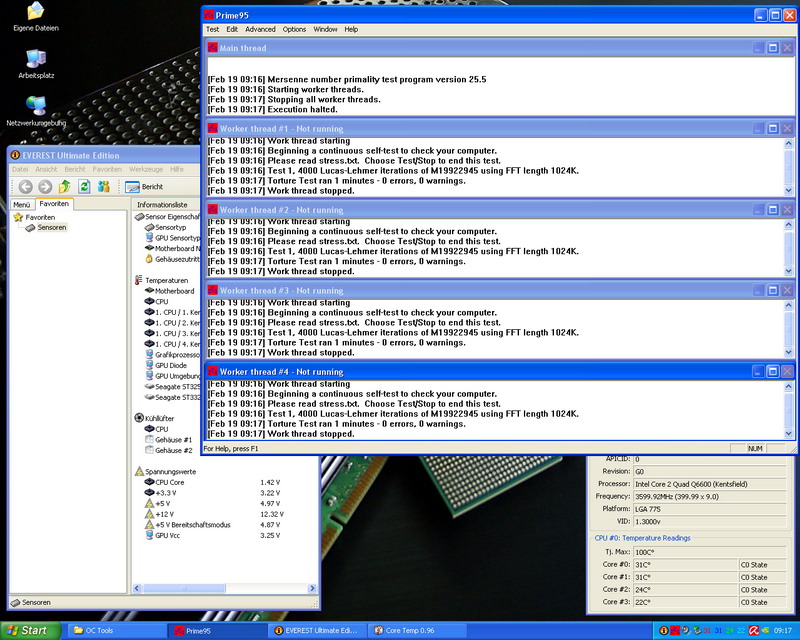The height and width of the screenshot is (640, 800).
Task: Click the EVEREST back navigation arrow
Action: coord(23,187)
